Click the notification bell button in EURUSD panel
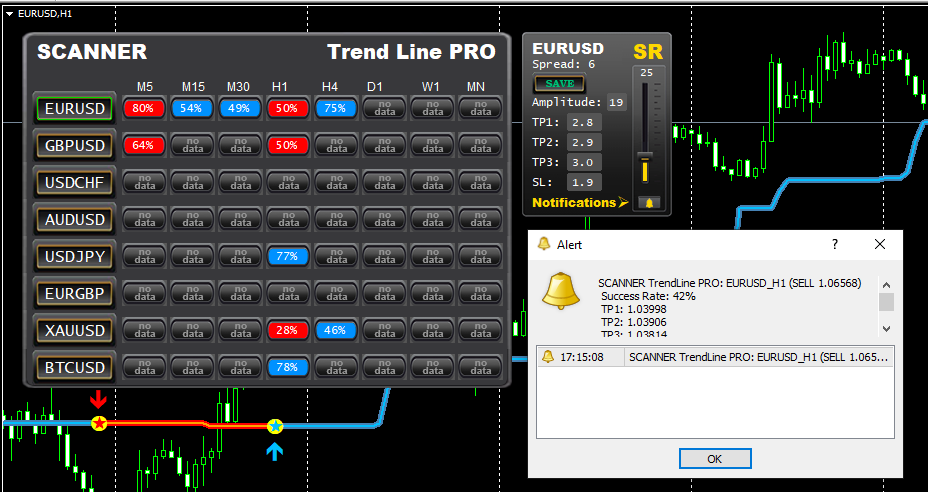 (649, 203)
